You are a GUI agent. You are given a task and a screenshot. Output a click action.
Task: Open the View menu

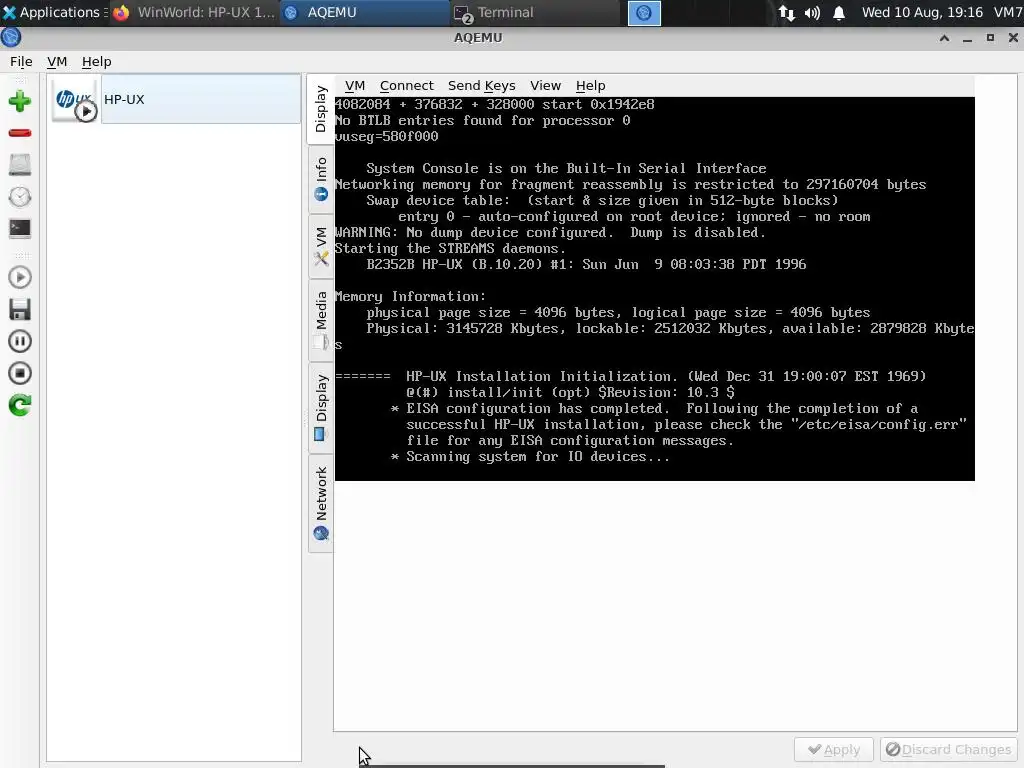545,86
